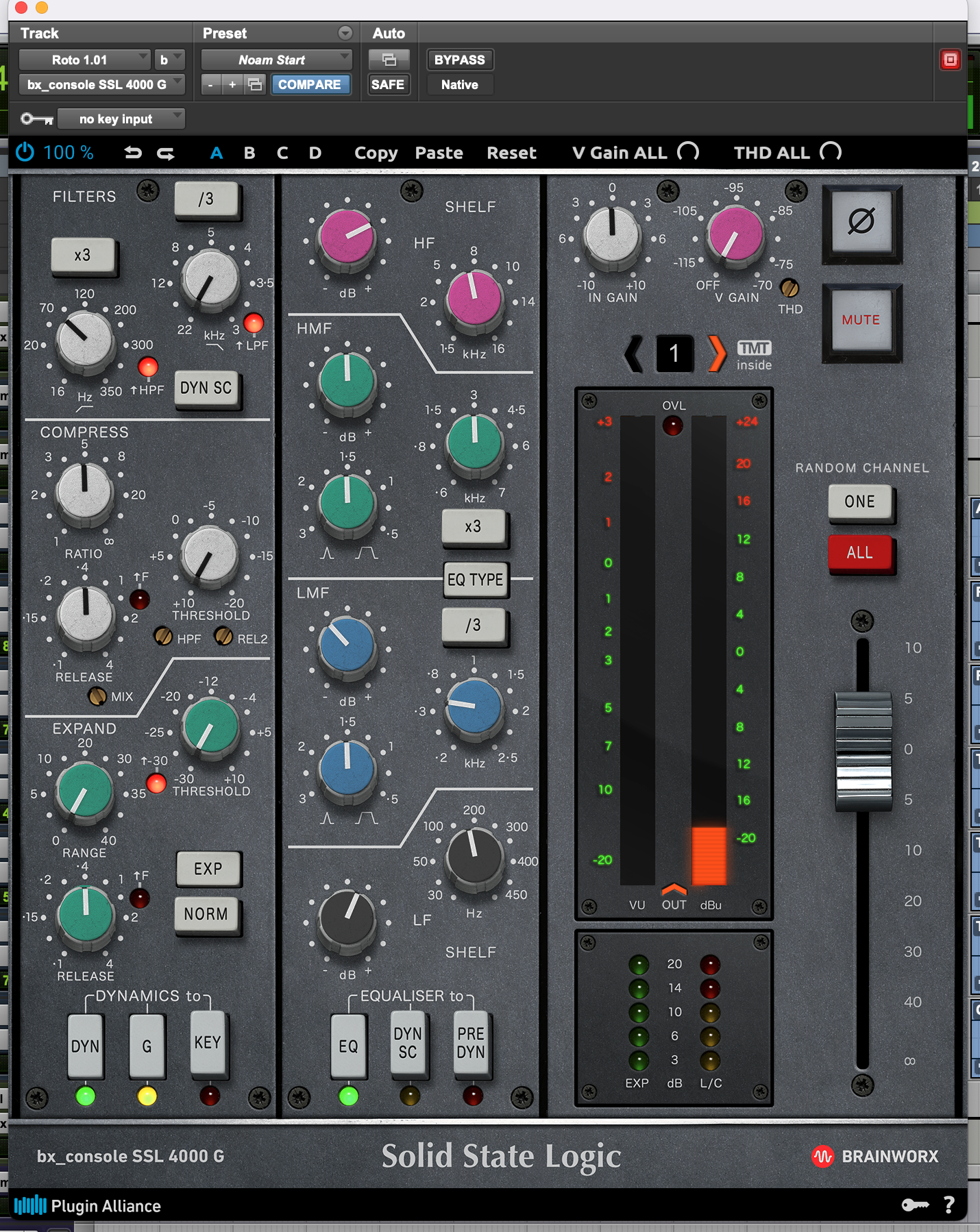Toggle the compressor fast attack LED

pyautogui.click(x=140, y=600)
